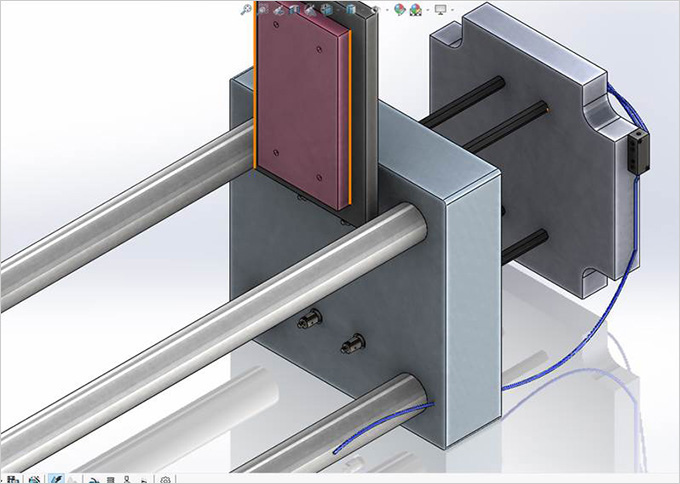Image resolution: width=680 pixels, height=484 pixels.
Task: Click the Display Style cube icon
Action: point(351,10)
